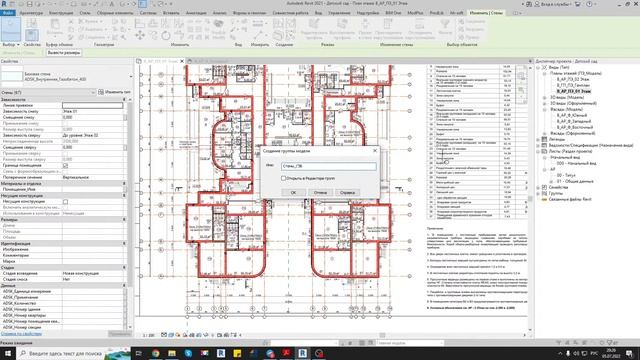The height and width of the screenshot is (360, 640).
Task: Click the active Revit taskbar icon
Action: 302,353
